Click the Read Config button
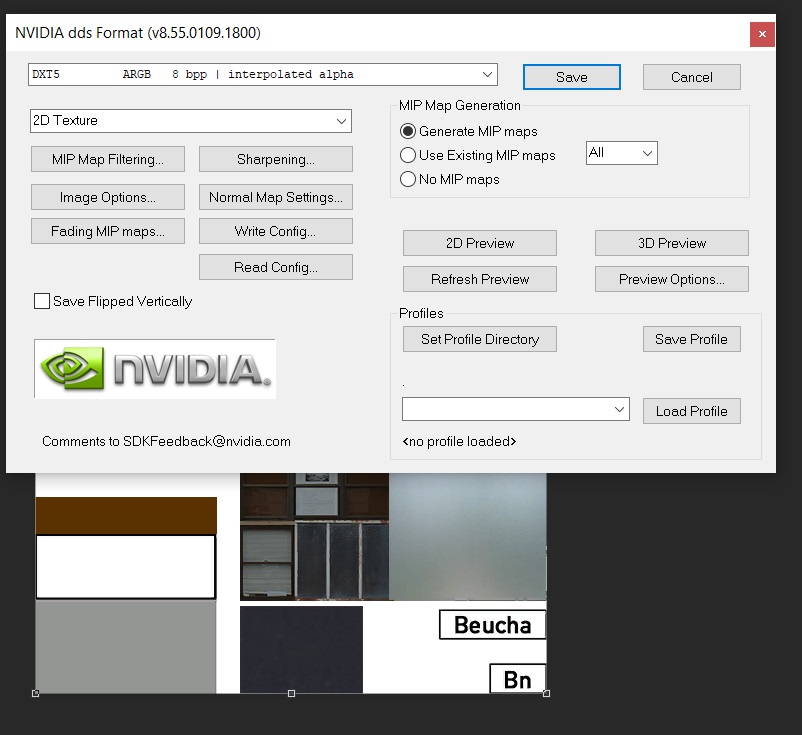This screenshot has height=735, width=802. pos(276,267)
